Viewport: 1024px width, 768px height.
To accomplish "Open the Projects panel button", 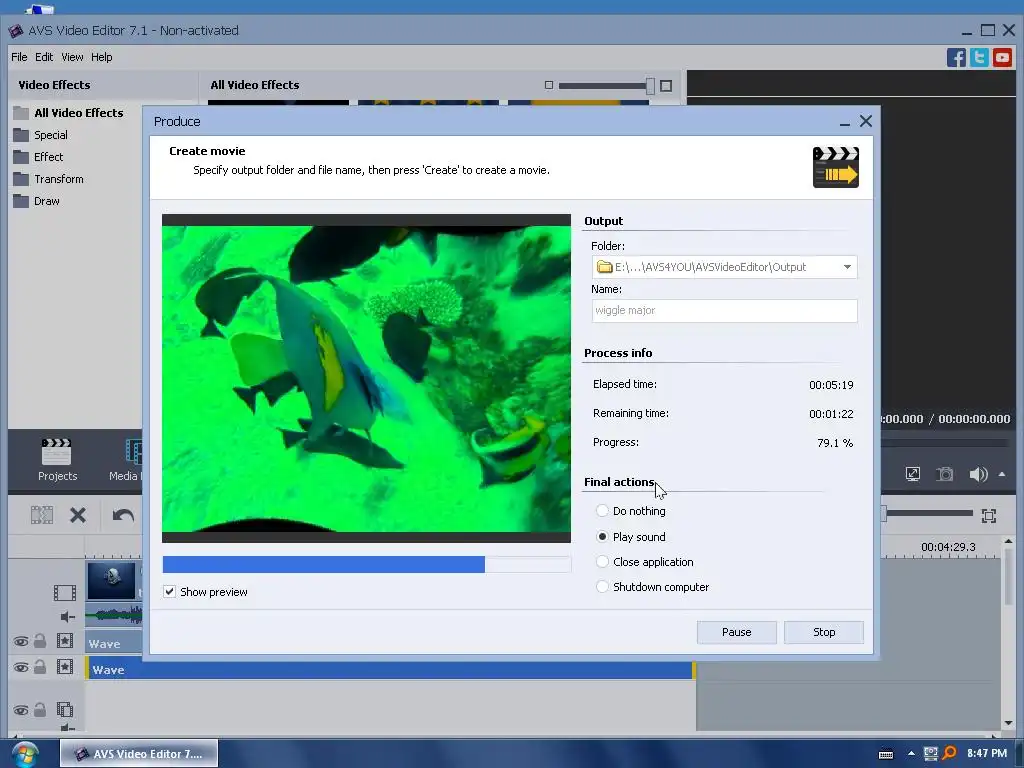I will pos(57,460).
